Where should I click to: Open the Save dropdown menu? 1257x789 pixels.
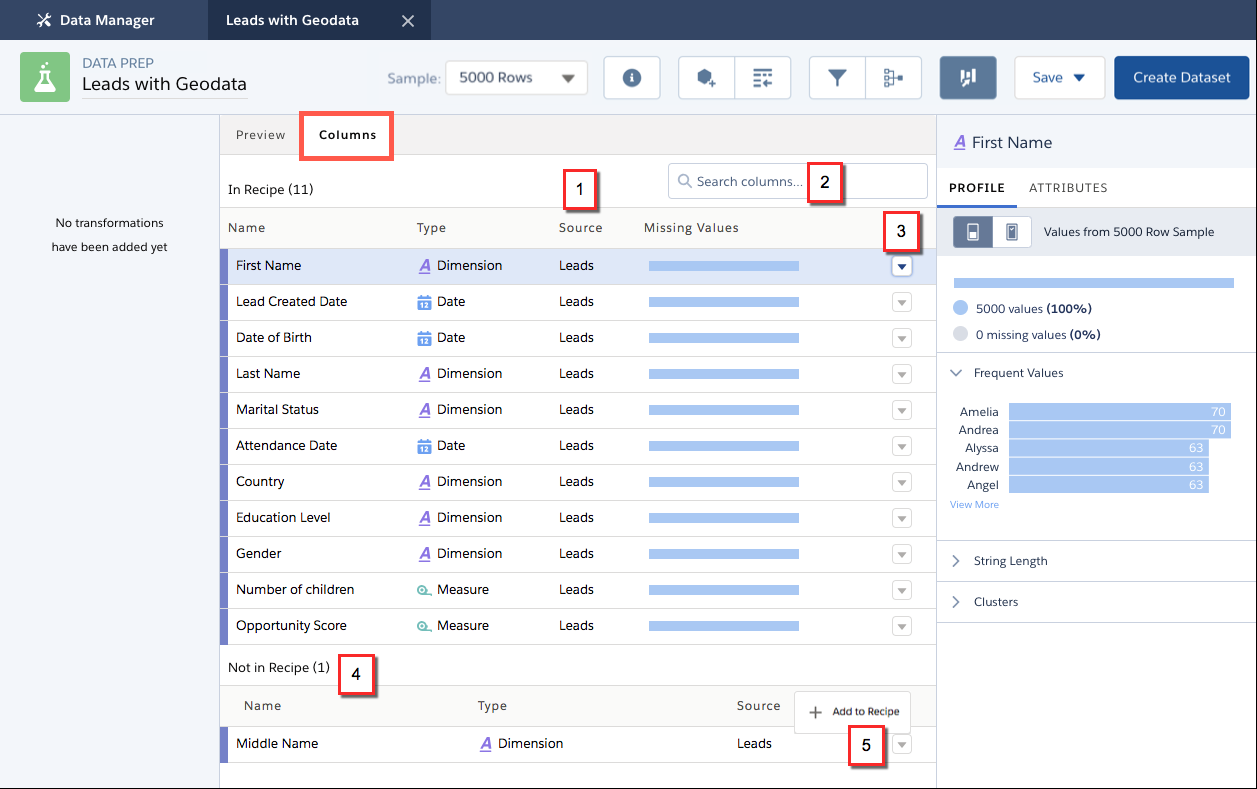tap(1059, 77)
